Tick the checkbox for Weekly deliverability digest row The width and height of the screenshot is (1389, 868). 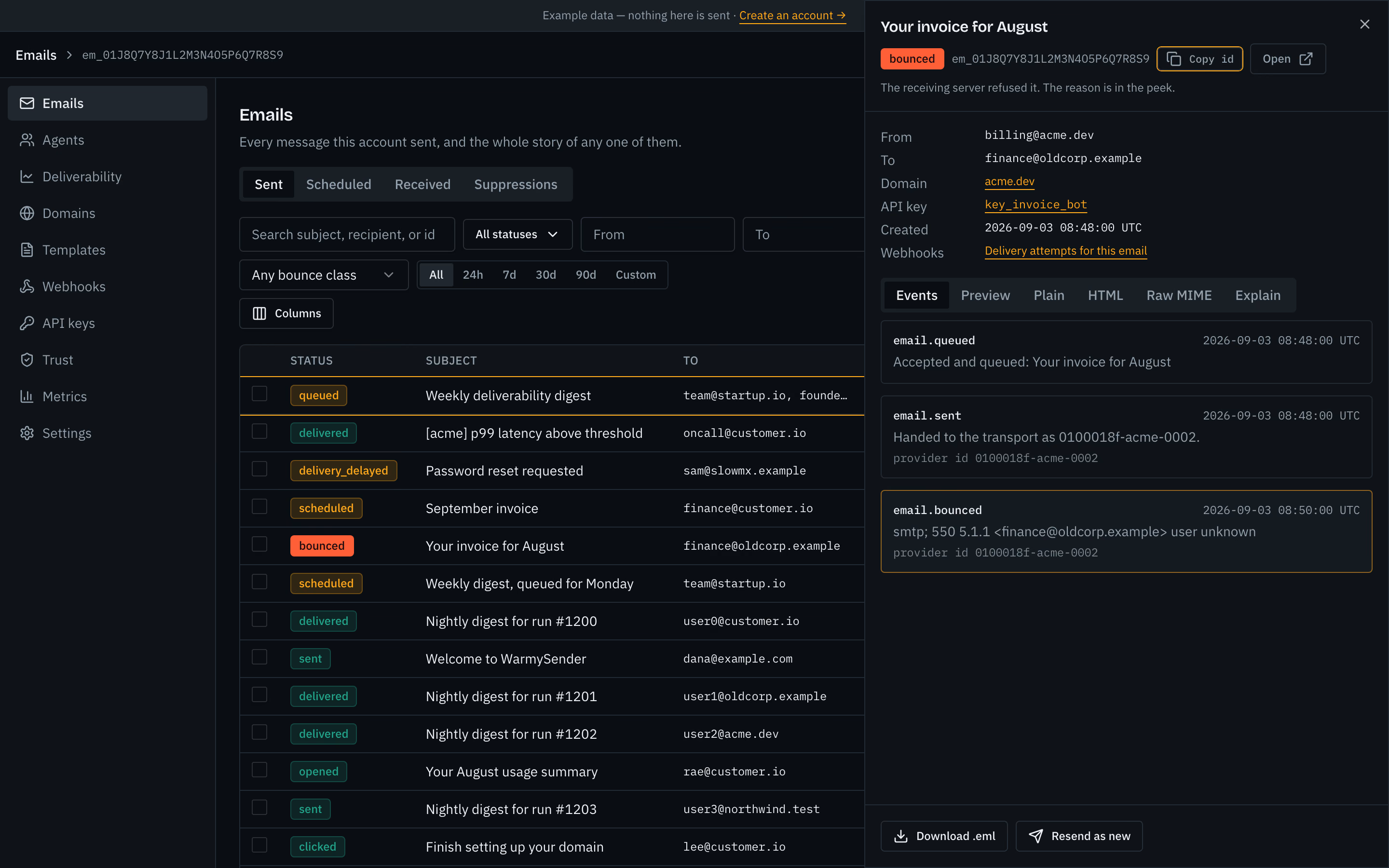point(259,394)
